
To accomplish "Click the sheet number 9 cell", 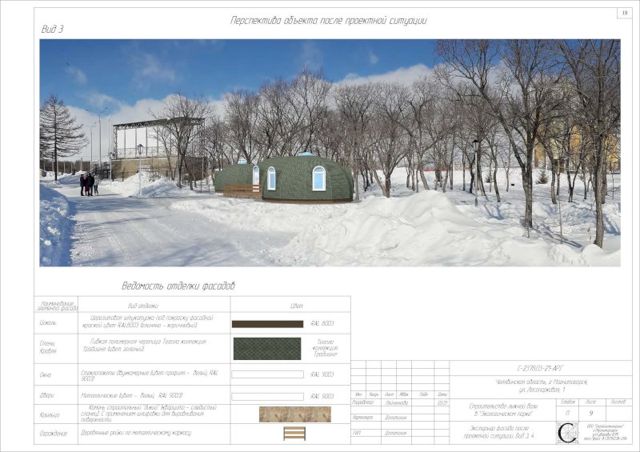I will 591,411.
